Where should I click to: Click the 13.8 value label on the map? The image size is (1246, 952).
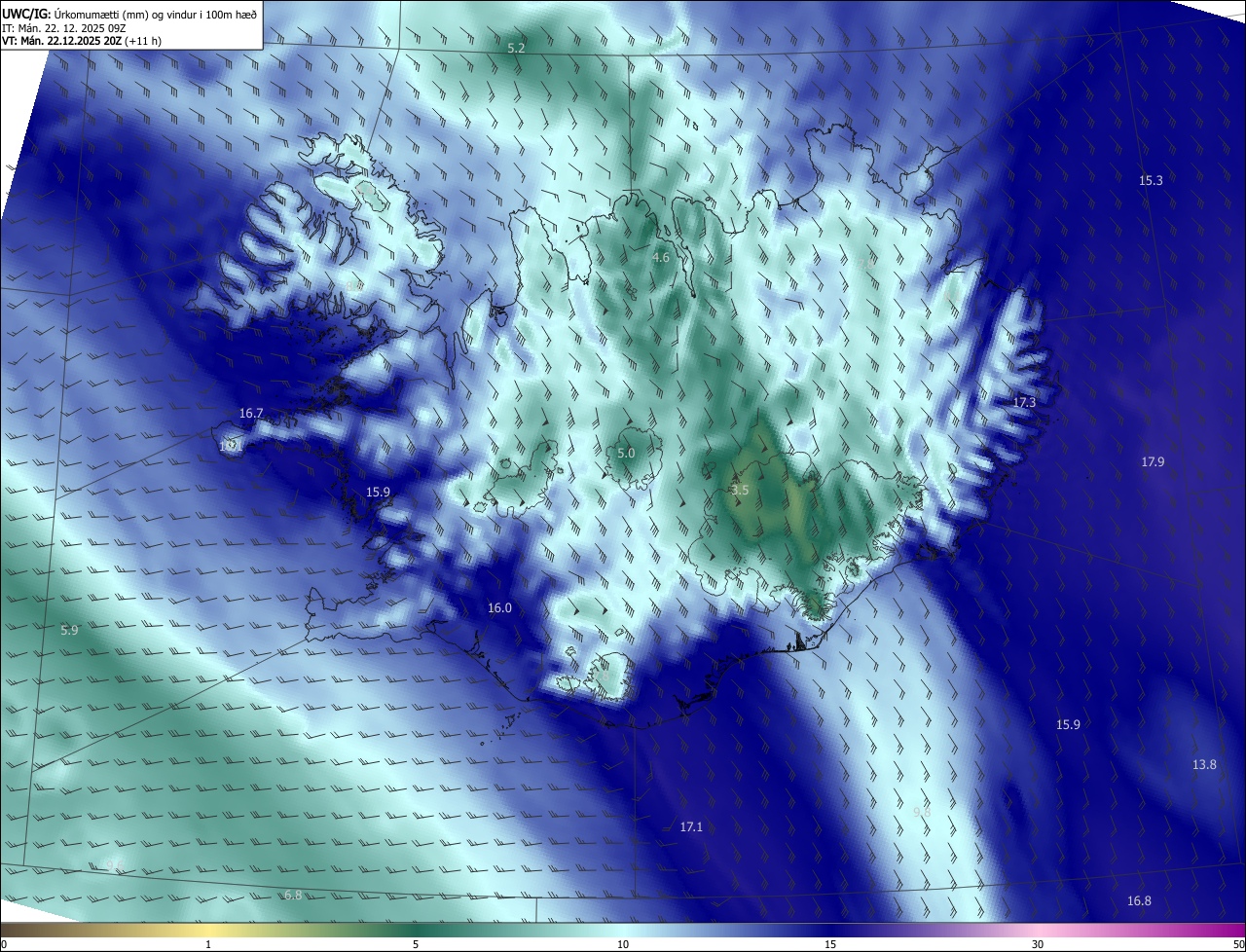tap(1204, 764)
